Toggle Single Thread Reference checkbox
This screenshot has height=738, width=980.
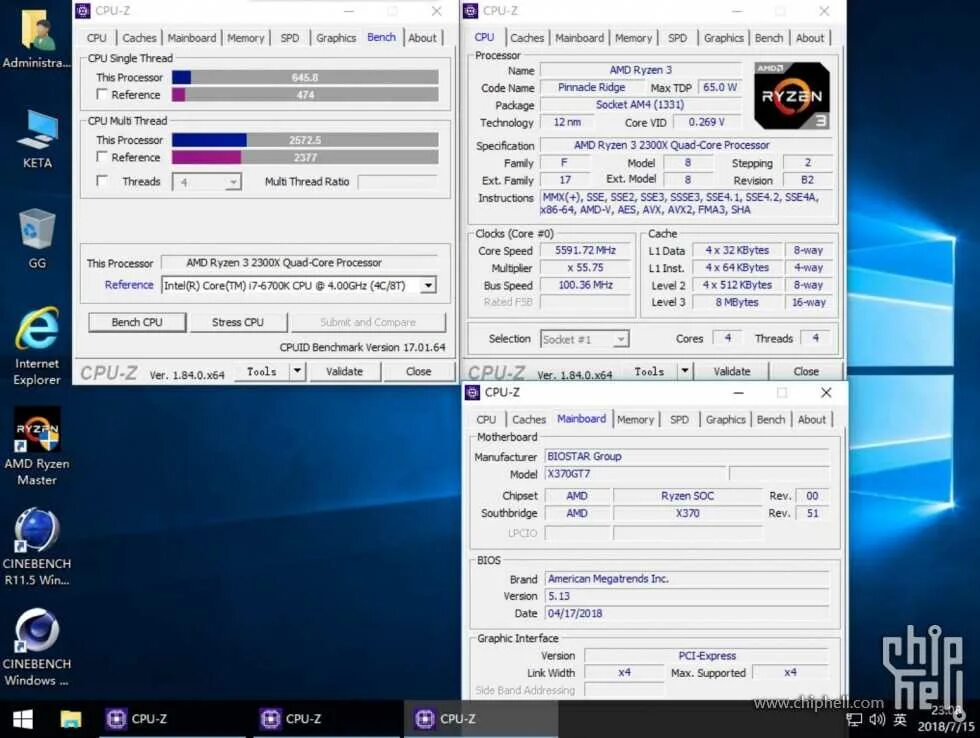point(102,94)
